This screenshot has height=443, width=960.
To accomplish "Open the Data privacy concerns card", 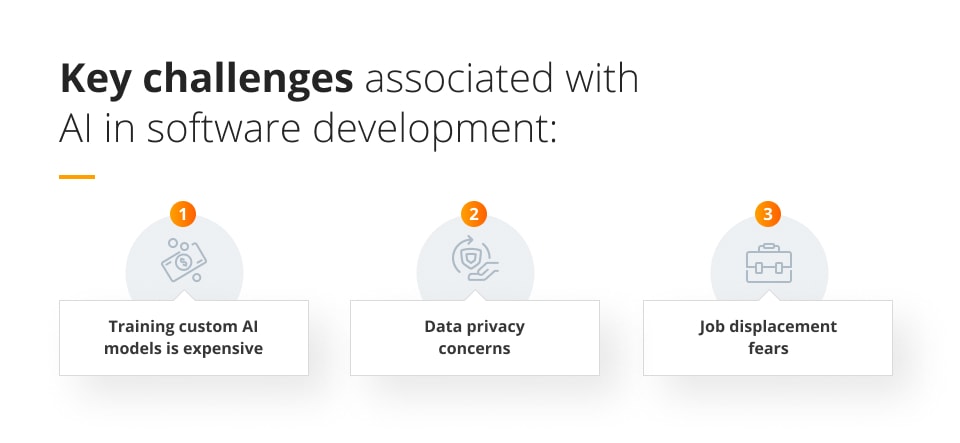I will coord(475,337).
